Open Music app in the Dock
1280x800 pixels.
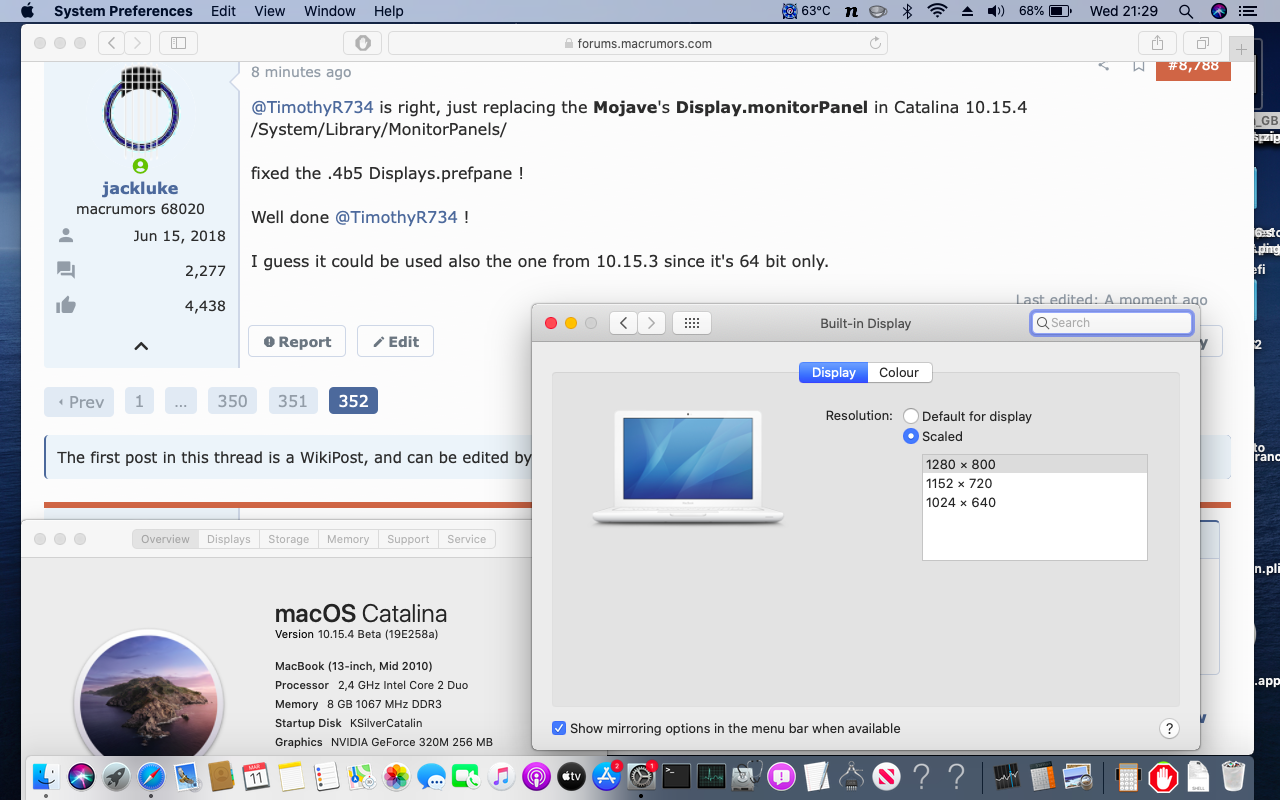(501, 776)
